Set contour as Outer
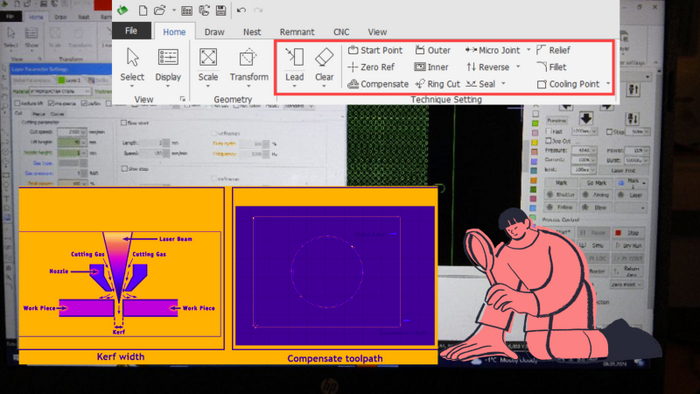Viewport: 700px width, 394px height. [x=433, y=50]
